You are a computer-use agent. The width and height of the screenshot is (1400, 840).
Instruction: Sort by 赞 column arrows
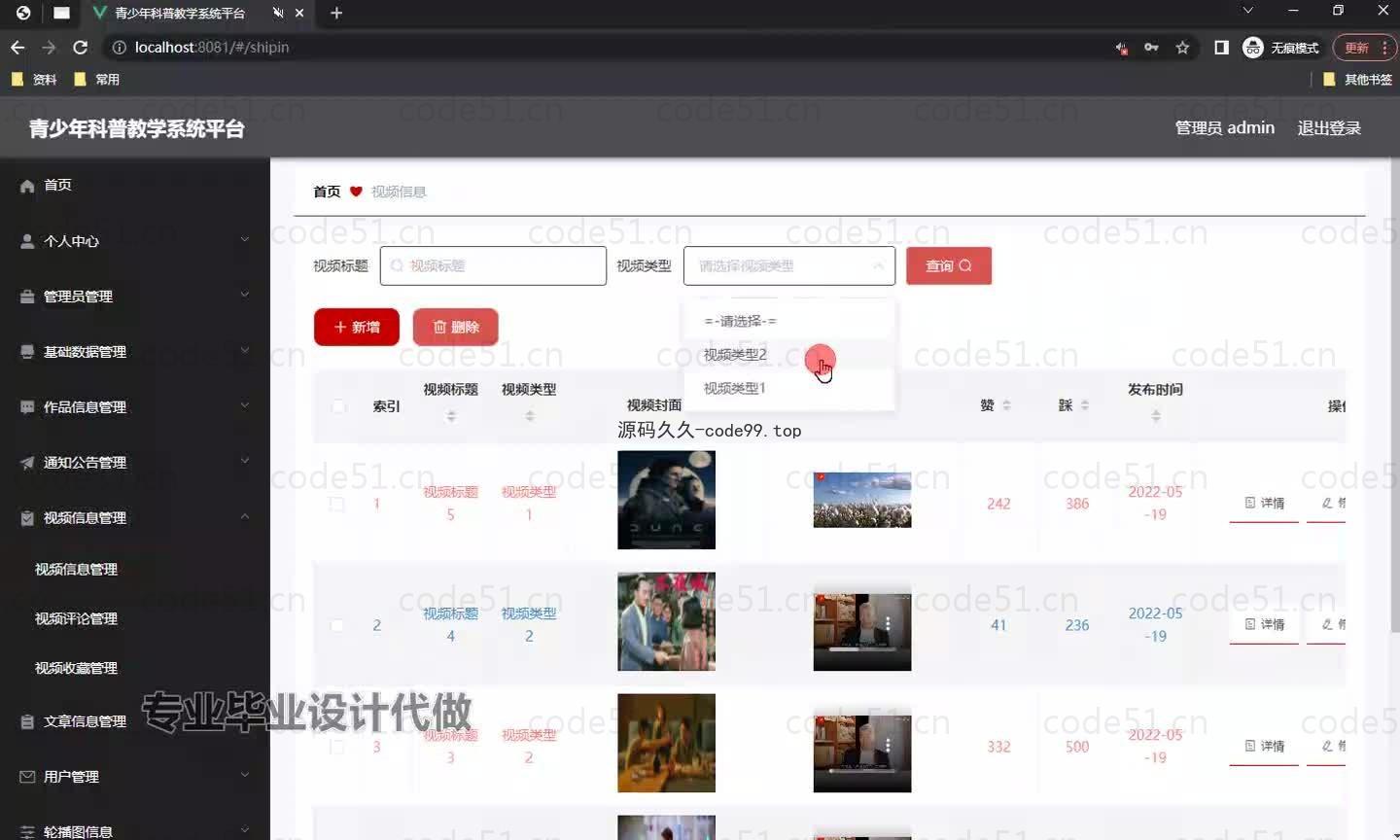pyautogui.click(x=1006, y=405)
